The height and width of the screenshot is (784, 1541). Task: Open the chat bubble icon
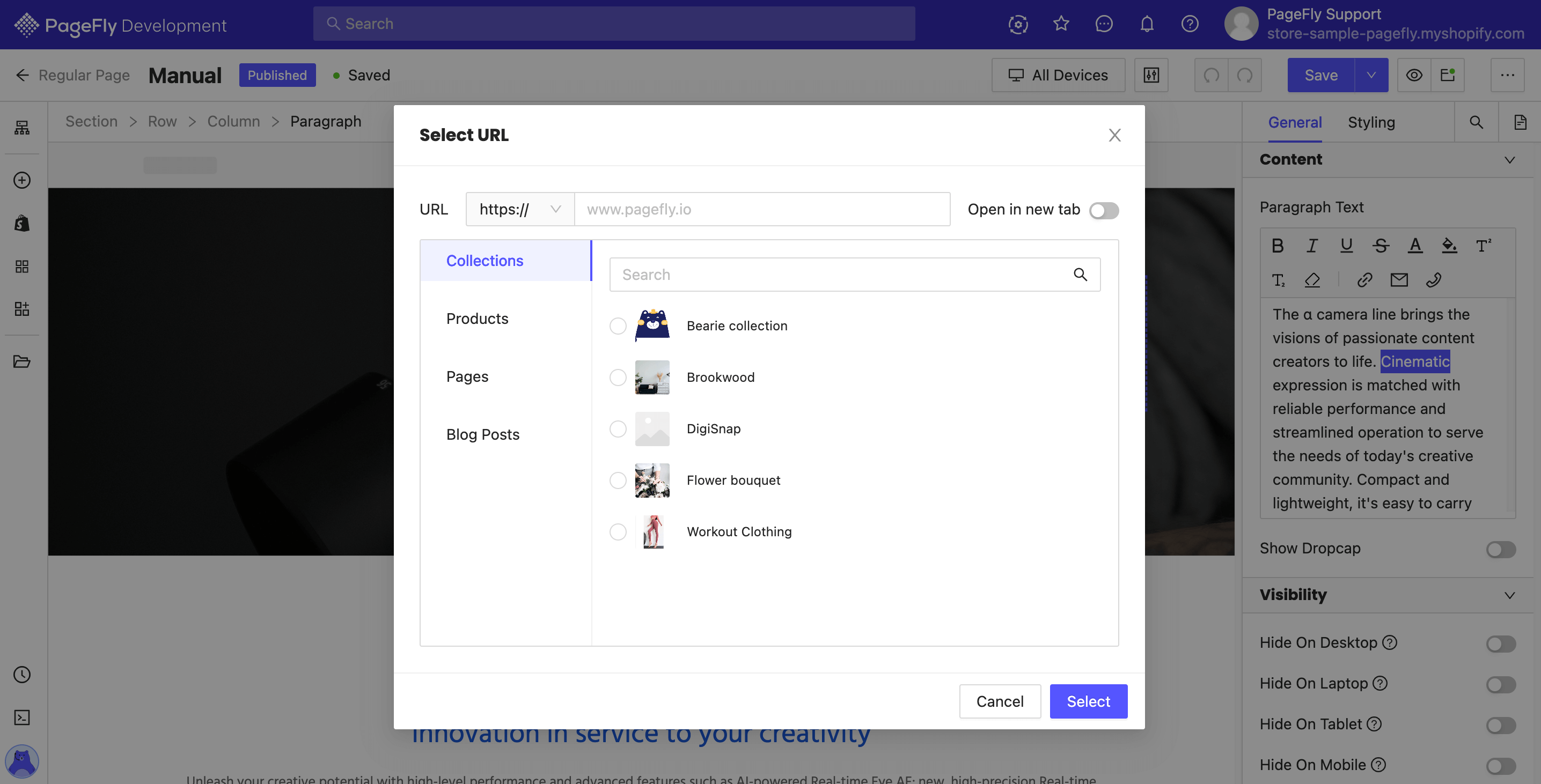(x=1104, y=24)
